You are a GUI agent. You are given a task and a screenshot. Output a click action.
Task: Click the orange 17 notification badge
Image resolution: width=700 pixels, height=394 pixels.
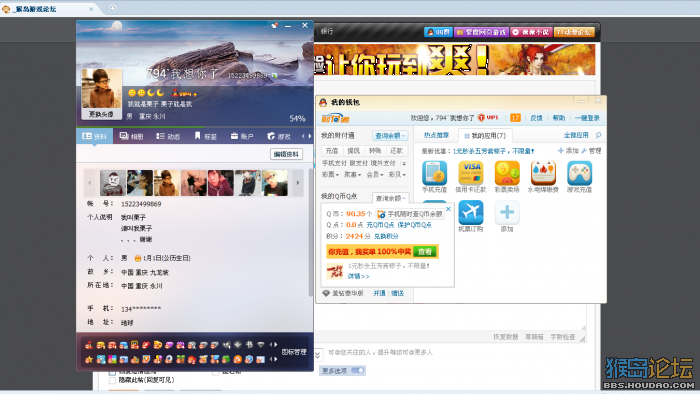(x=515, y=118)
